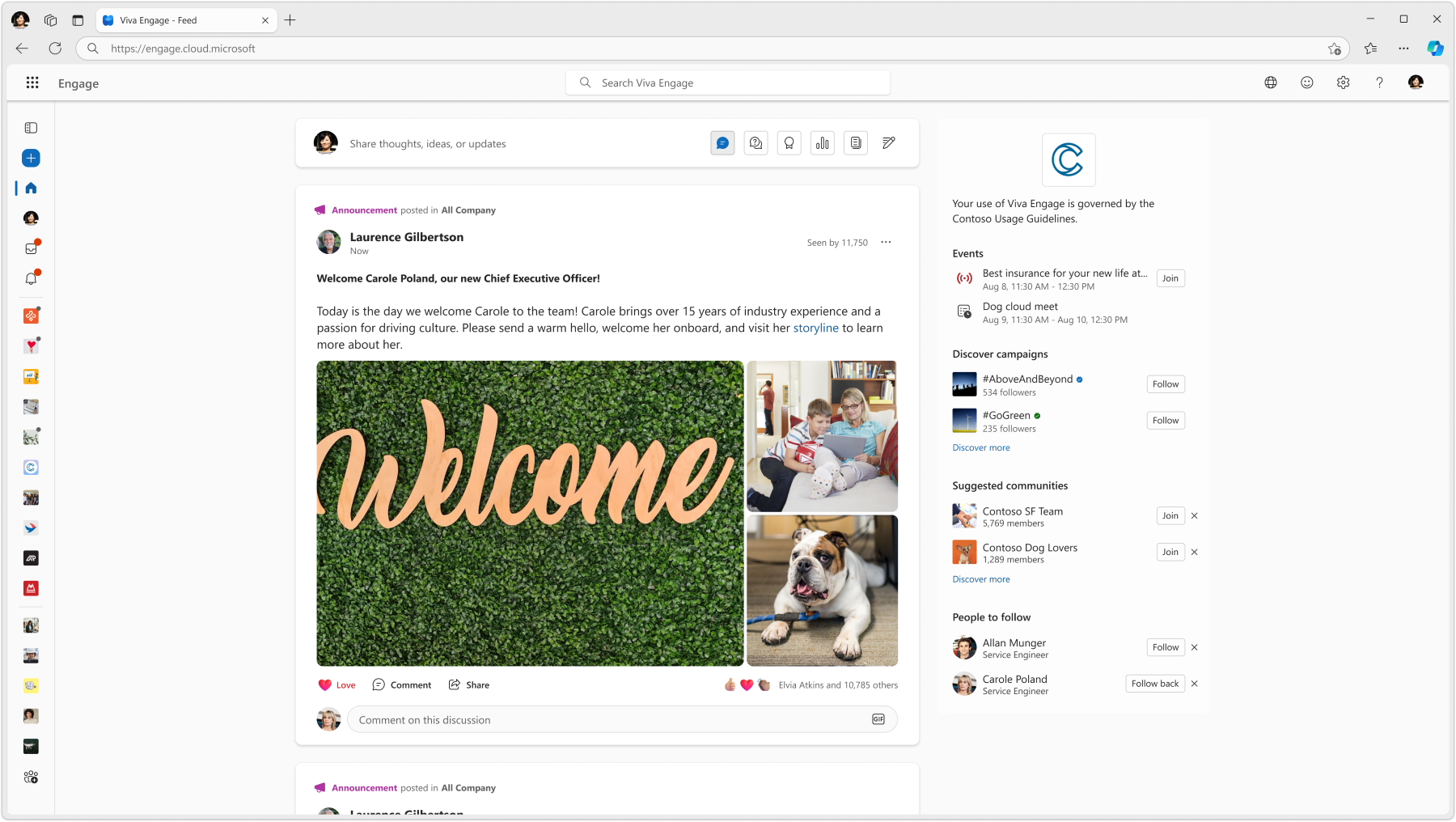This screenshot has width=1456, height=822.
Task: Open the inbox icon in sidebar
Action: pyautogui.click(x=31, y=248)
